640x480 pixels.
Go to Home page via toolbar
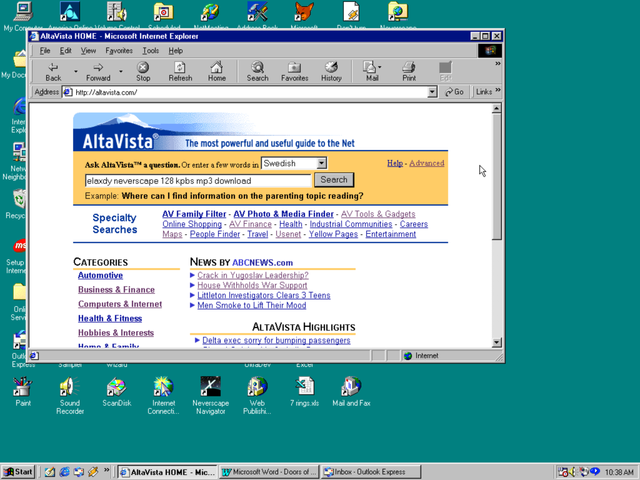217,71
